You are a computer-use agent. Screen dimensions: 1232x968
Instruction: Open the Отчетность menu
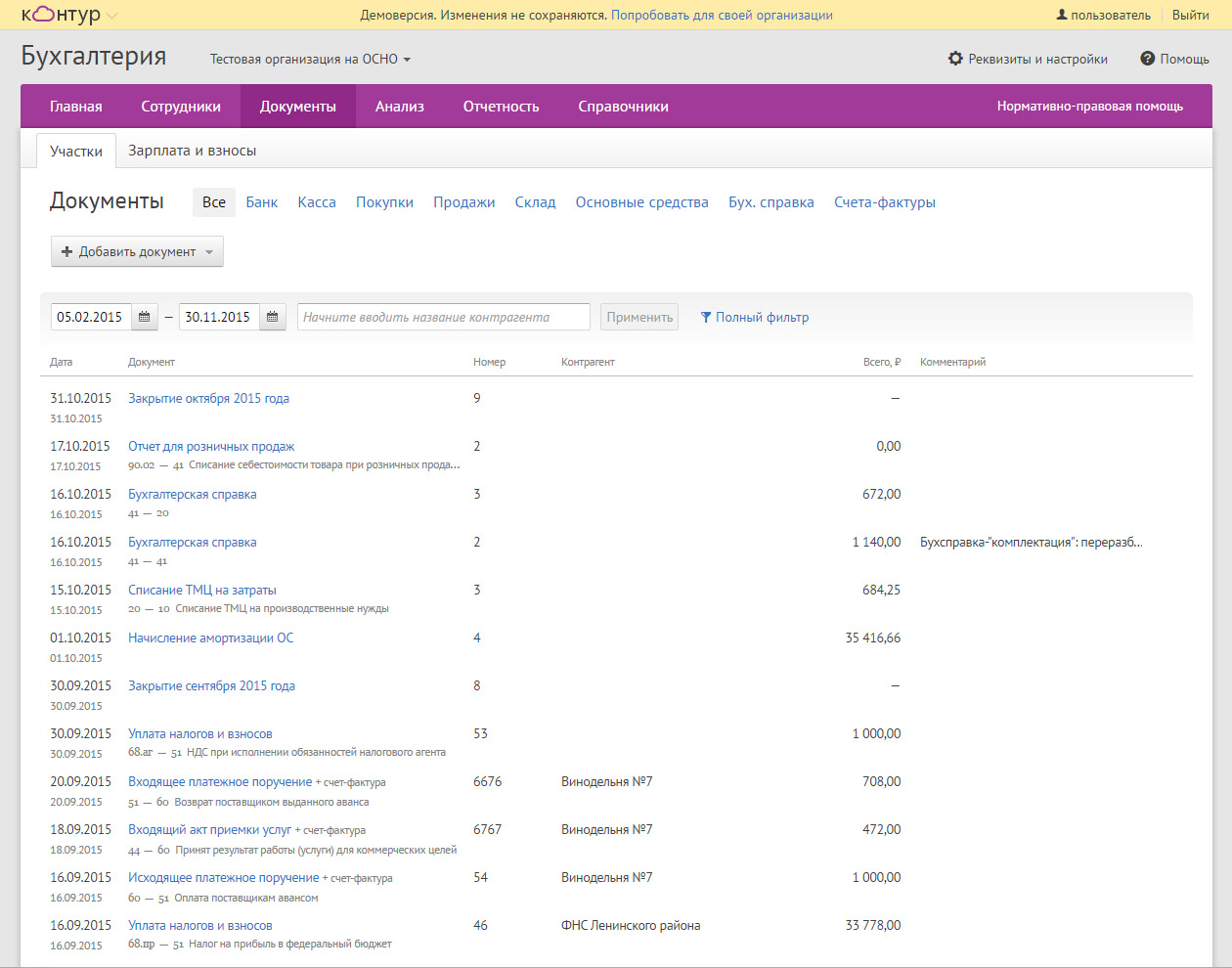point(501,107)
